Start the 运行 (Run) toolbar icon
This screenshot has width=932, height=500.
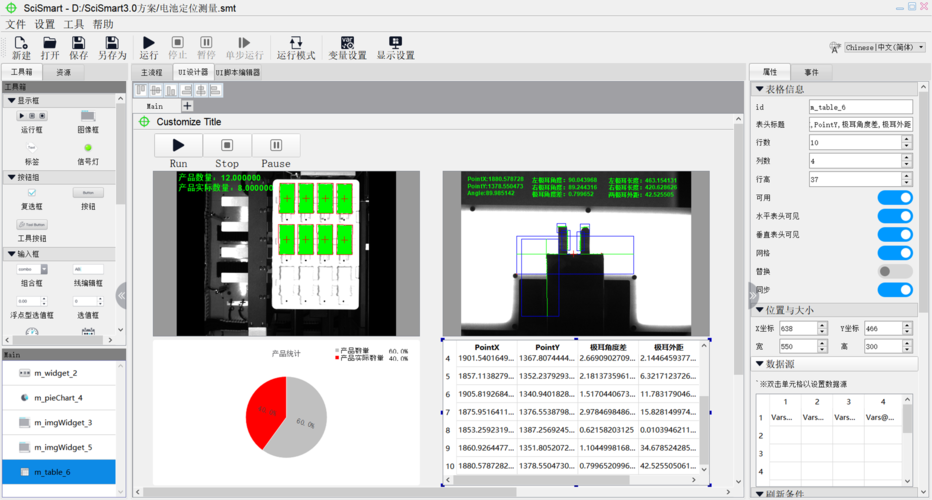pos(149,43)
